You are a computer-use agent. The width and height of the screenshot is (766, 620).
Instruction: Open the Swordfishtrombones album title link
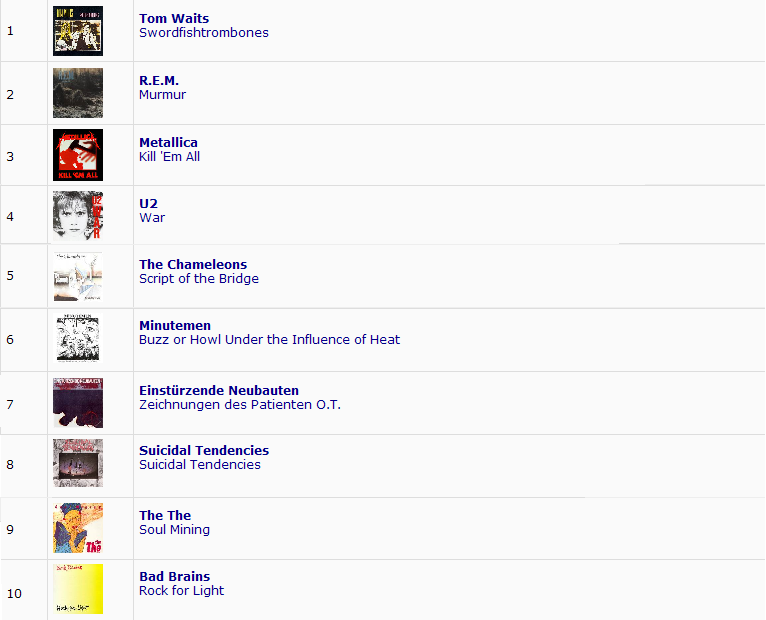(204, 33)
